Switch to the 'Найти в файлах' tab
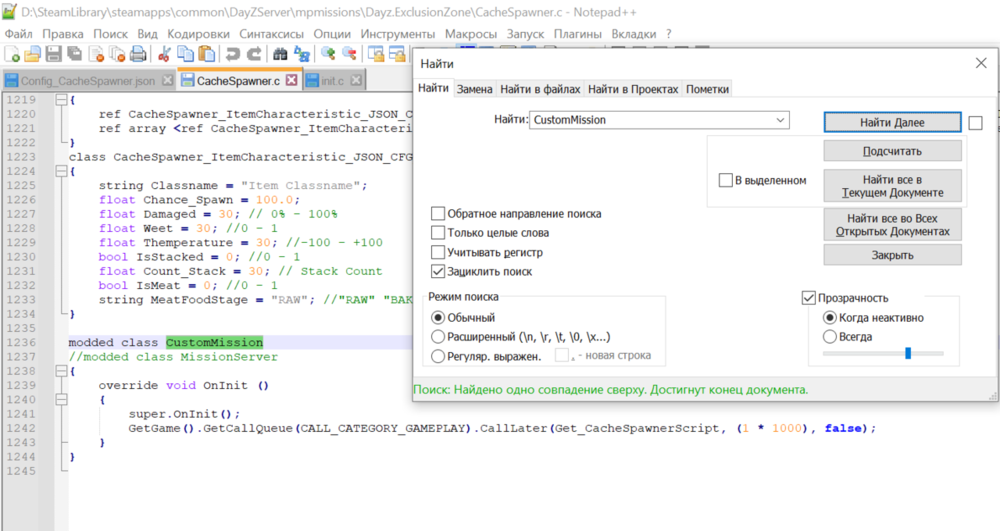Image resolution: width=1000 pixels, height=531 pixels. tap(540, 89)
